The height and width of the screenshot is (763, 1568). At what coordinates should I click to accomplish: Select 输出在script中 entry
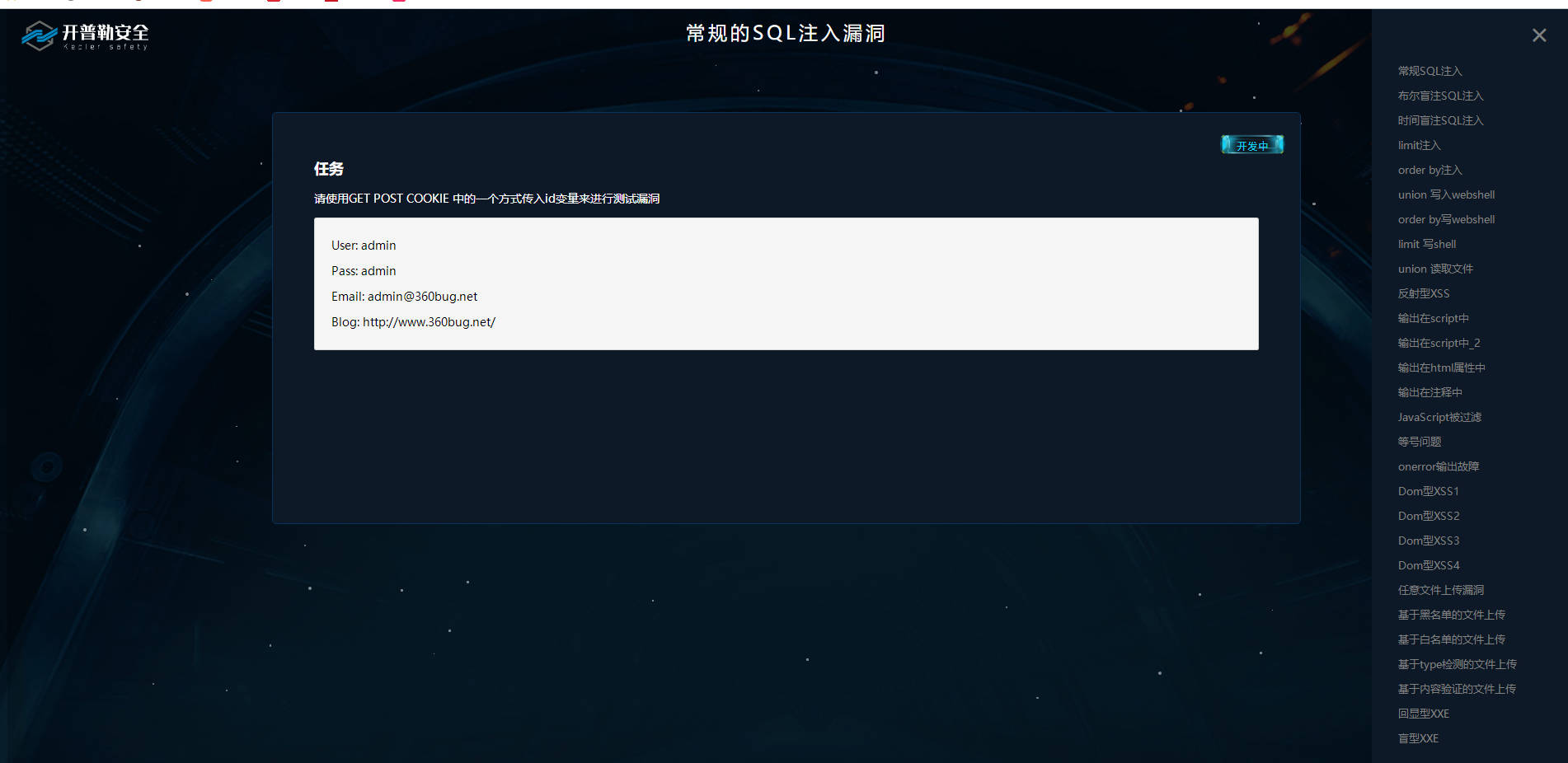[x=1433, y=318]
